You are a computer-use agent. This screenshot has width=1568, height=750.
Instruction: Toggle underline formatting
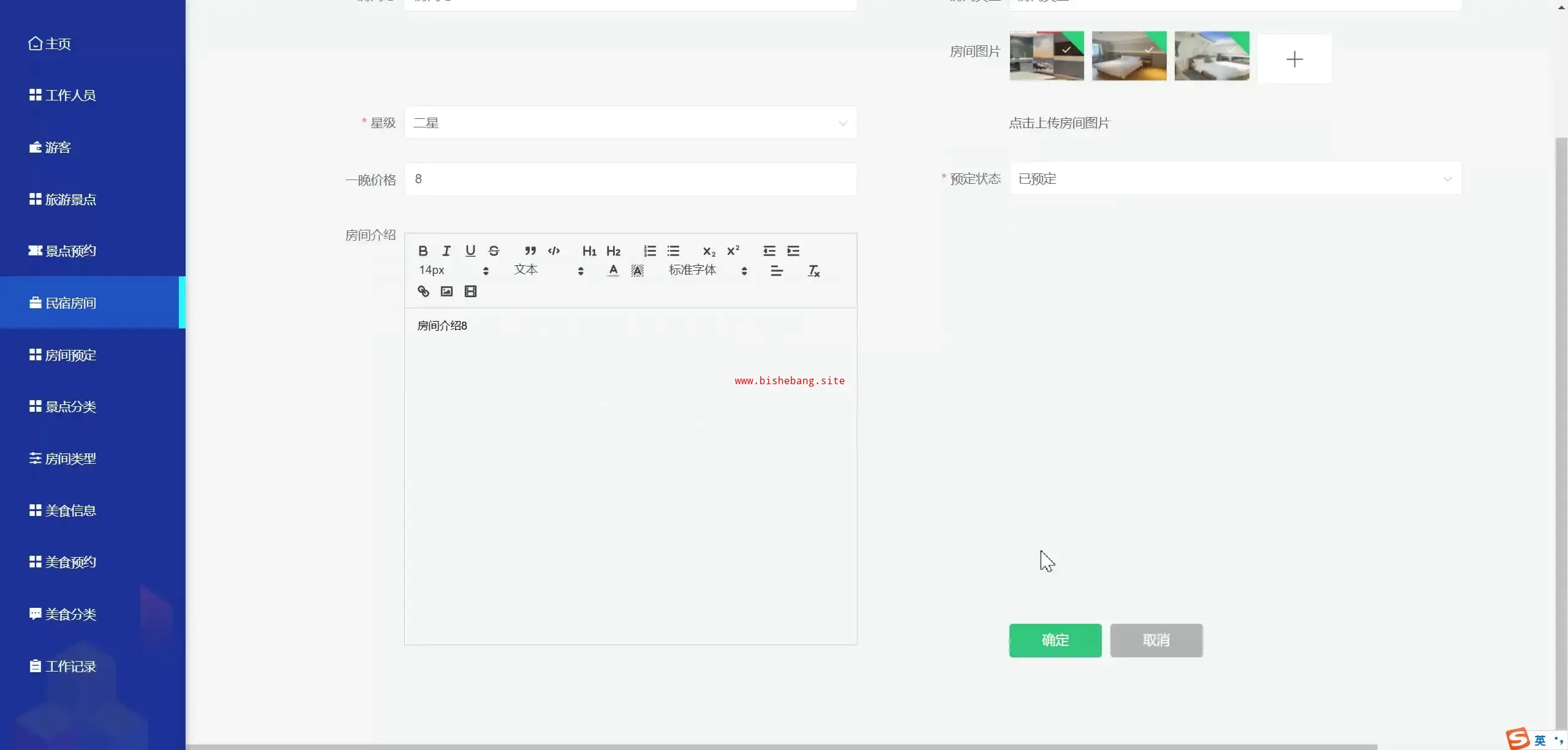470,251
